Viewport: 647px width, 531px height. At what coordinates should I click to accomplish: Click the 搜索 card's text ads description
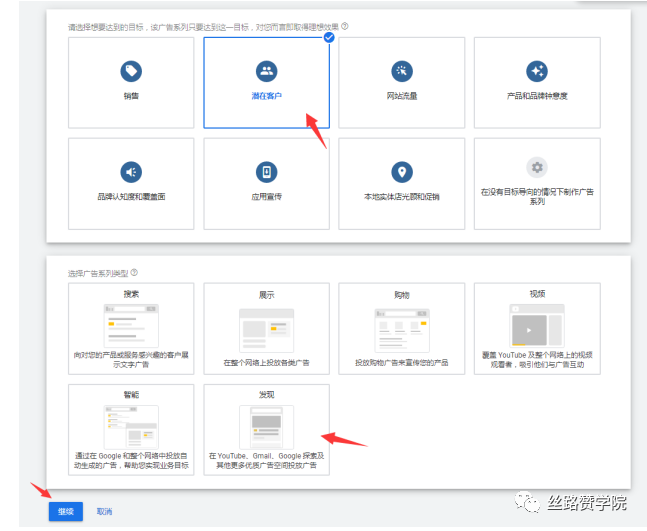click(131, 360)
